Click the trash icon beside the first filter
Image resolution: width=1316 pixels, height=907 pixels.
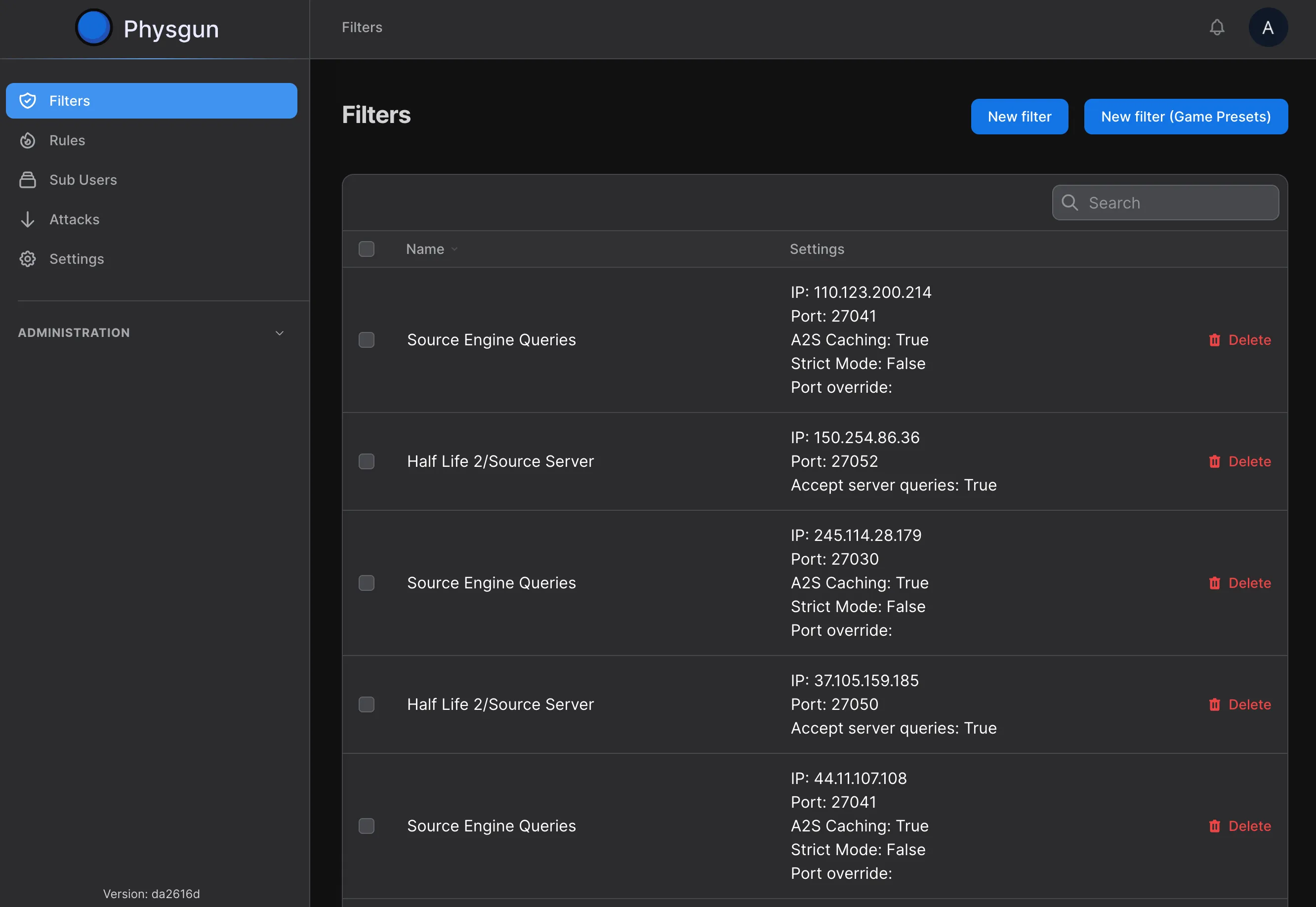coord(1215,340)
